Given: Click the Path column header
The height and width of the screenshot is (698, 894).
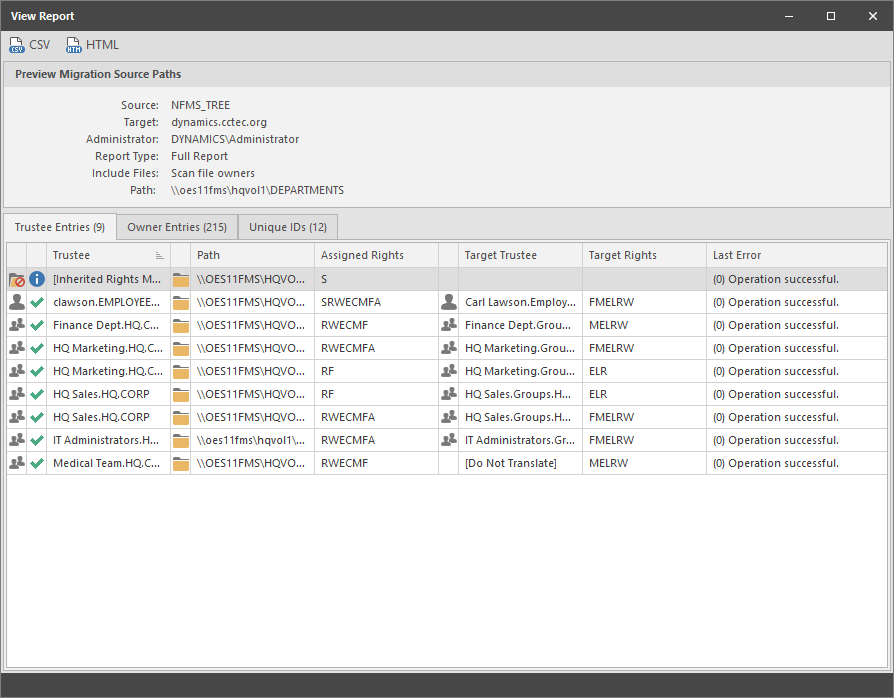Looking at the screenshot, I should pyautogui.click(x=252, y=255).
